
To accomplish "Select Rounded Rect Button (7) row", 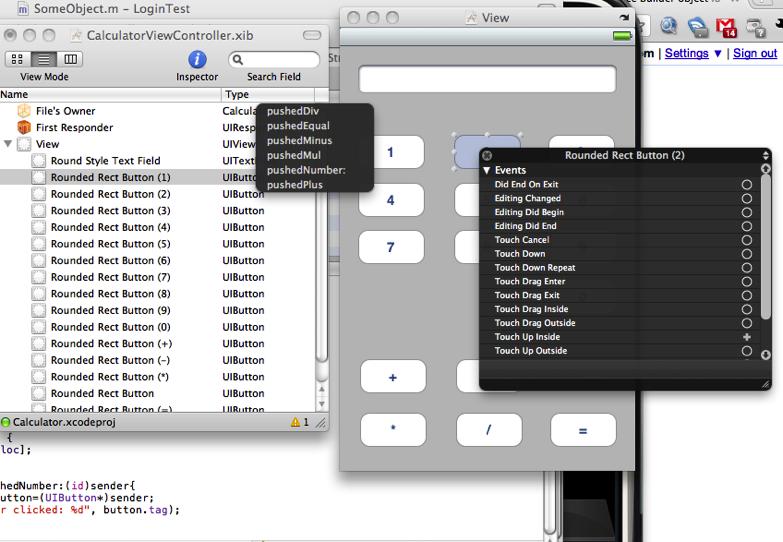I will [x=158, y=277].
